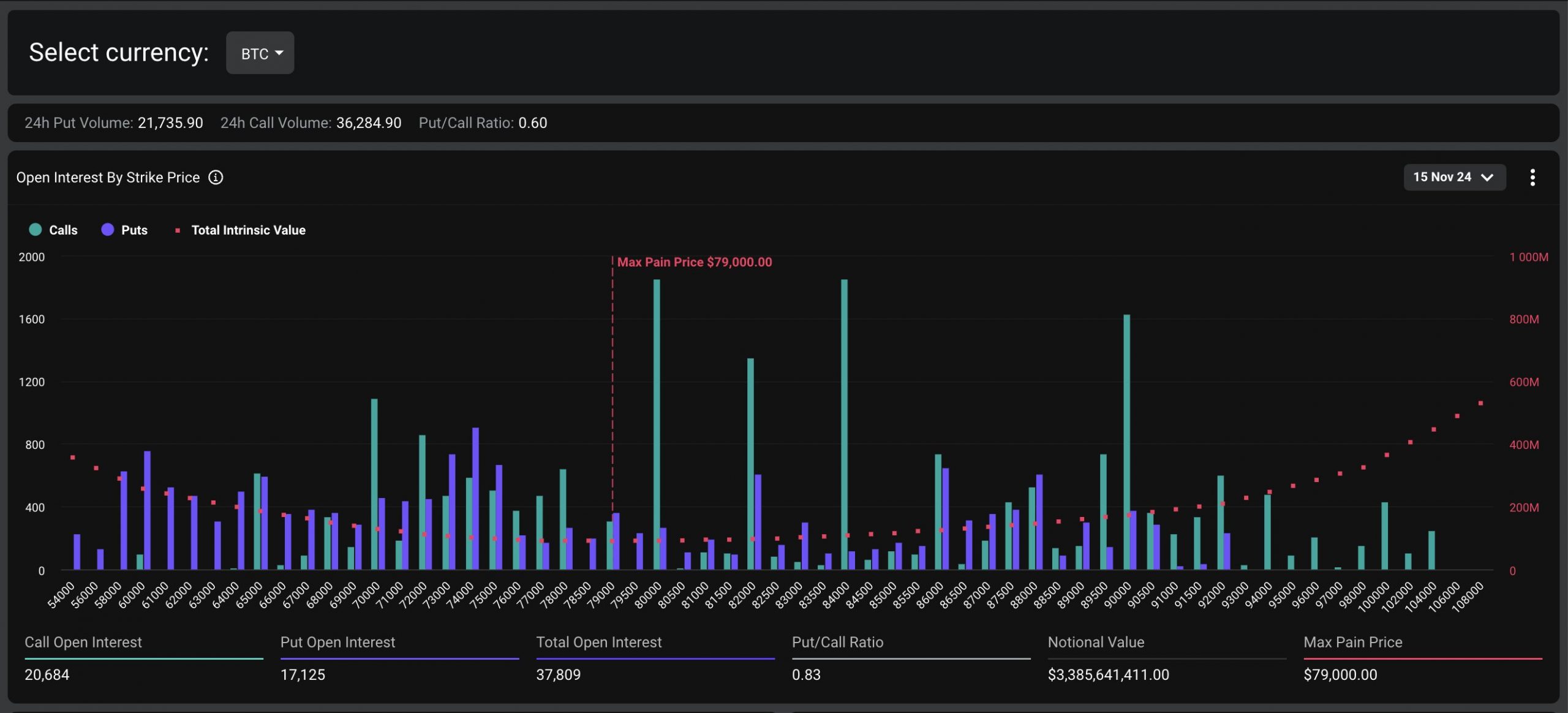This screenshot has width=1568, height=713.
Task: Click the 108000 x-axis strike label
Action: coord(1468,596)
